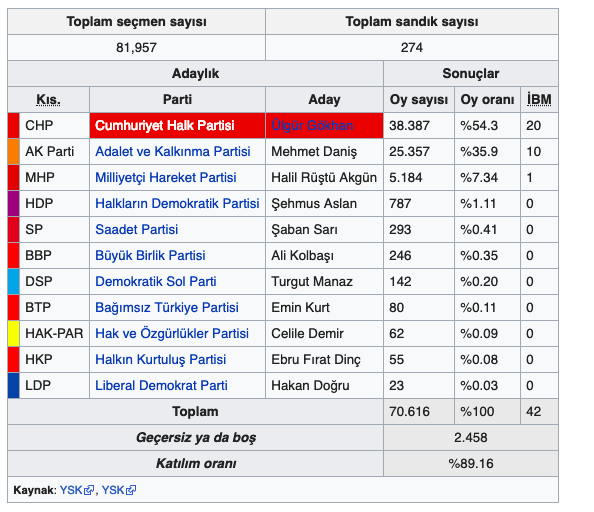Open Hak ve Özgürlükler Partisi link
Viewport: 594px width, 512px height.
coord(172,333)
